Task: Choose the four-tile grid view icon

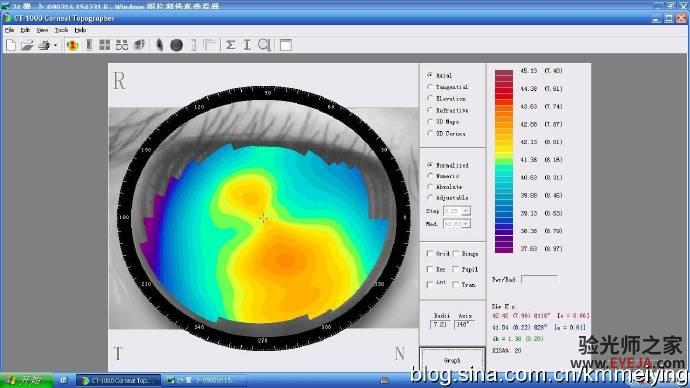Action: (x=105, y=45)
